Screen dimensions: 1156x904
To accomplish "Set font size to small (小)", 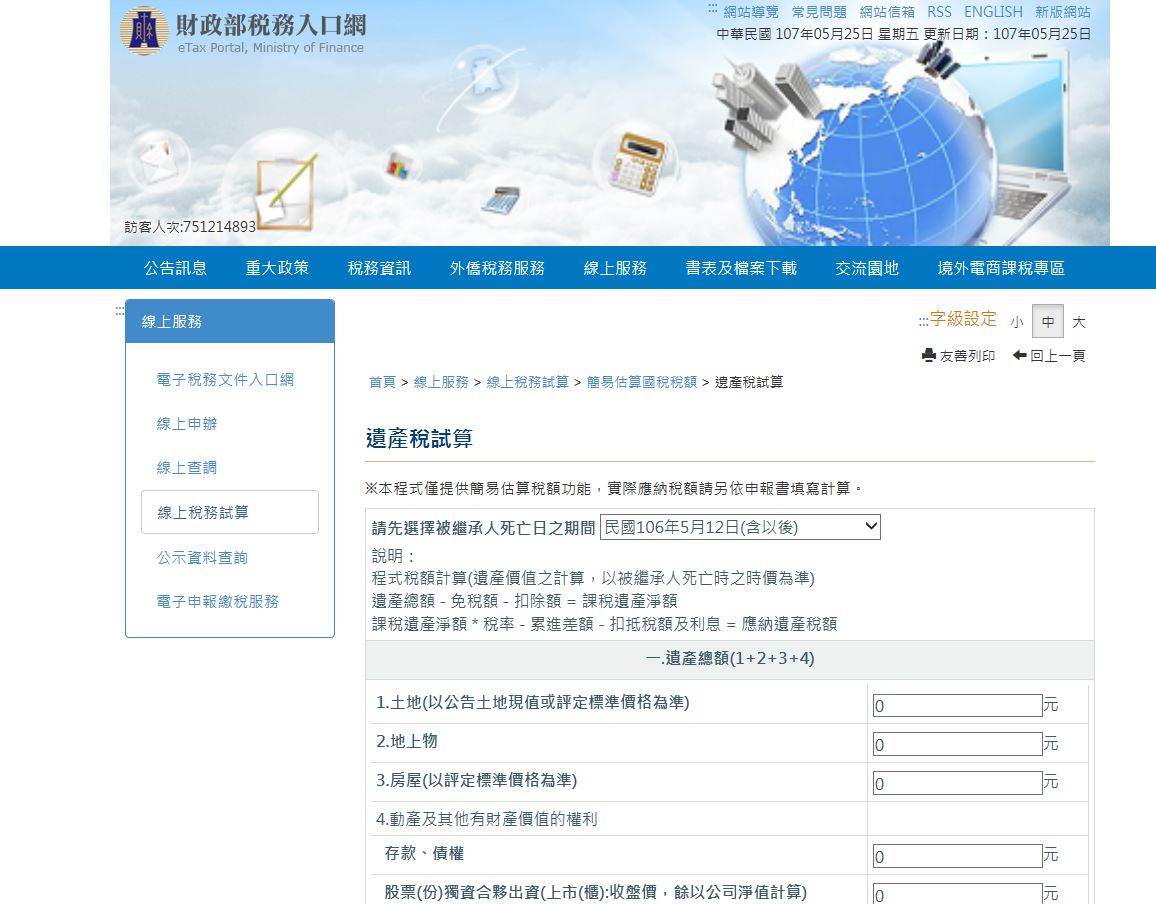I will [1017, 322].
